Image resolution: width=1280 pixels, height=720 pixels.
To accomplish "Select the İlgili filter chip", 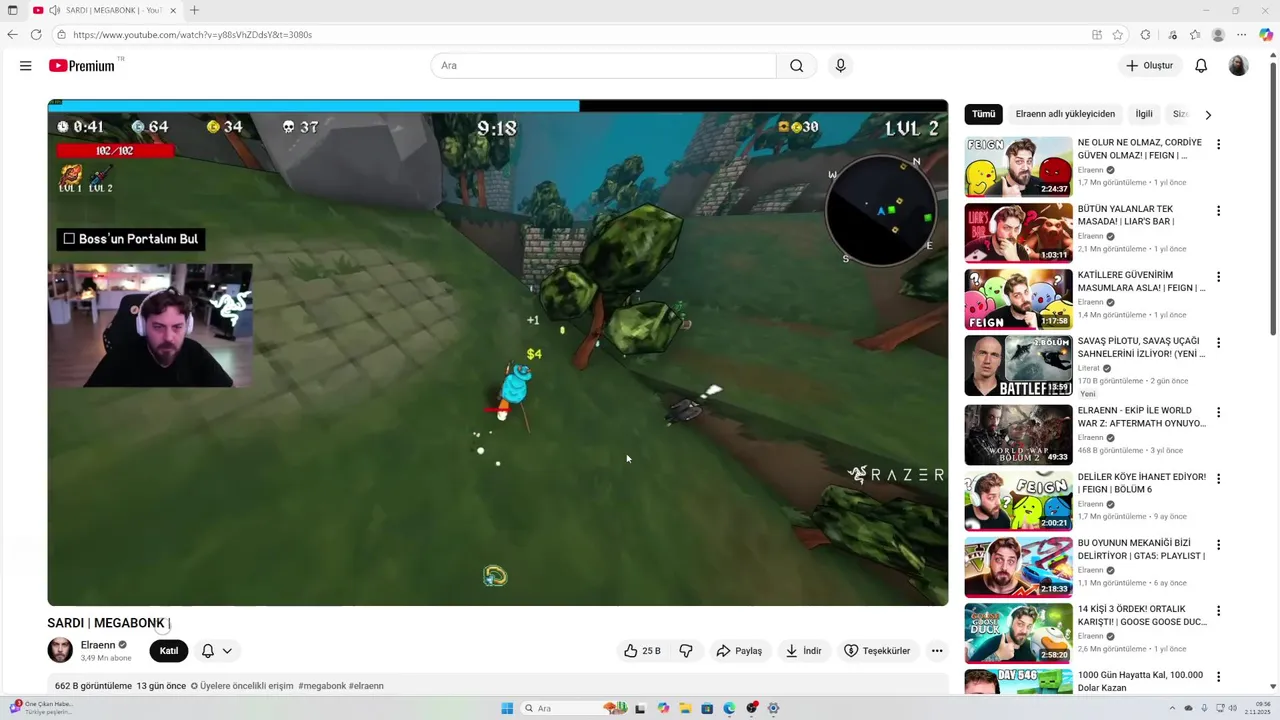I will pos(1144,114).
